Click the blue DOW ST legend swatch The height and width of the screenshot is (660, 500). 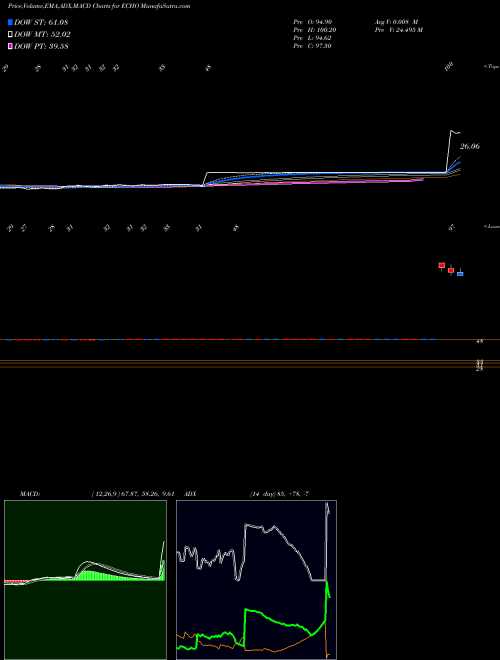click(10, 22)
